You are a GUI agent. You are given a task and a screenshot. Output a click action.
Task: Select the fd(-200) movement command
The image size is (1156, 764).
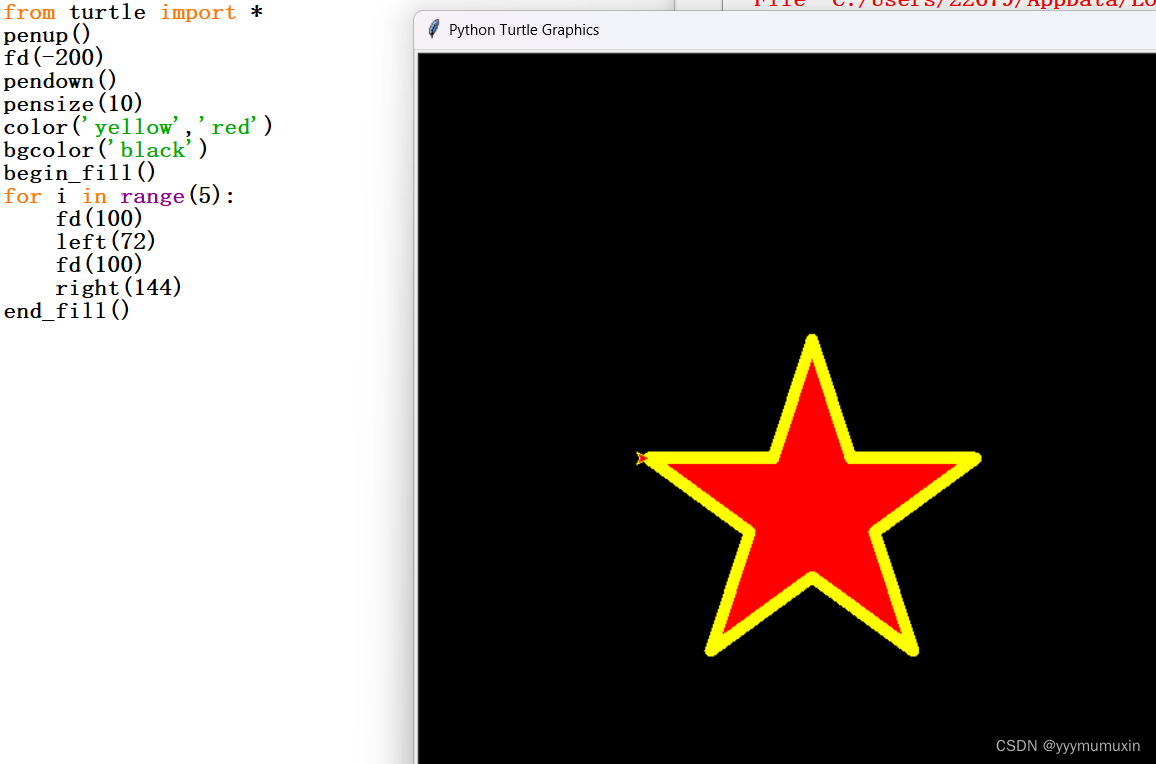pyautogui.click(x=53, y=57)
